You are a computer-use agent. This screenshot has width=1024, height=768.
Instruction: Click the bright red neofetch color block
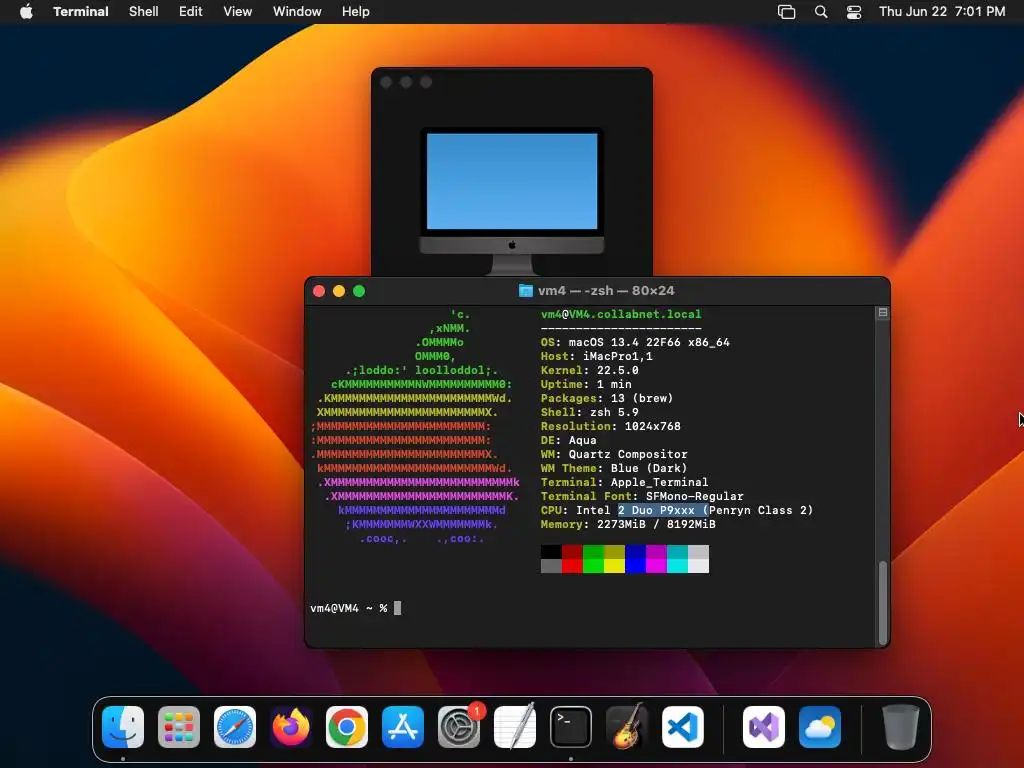click(x=572, y=566)
